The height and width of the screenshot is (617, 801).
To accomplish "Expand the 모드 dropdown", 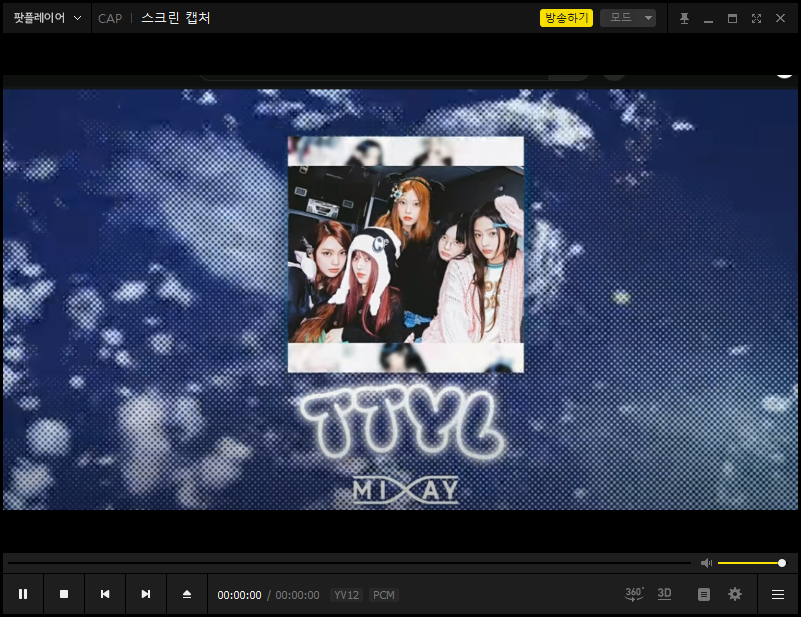I will (628, 18).
